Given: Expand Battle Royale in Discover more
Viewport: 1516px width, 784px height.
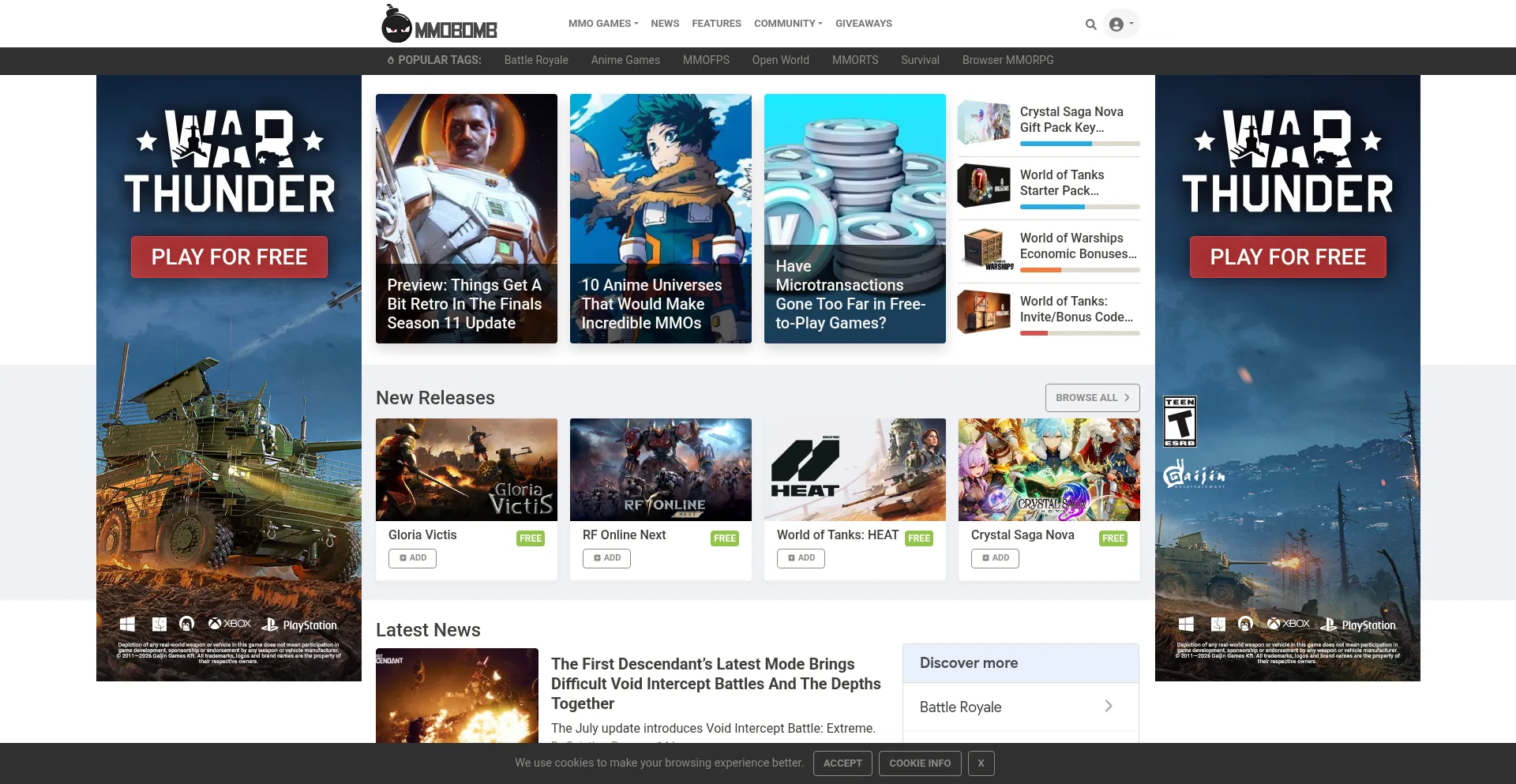Looking at the screenshot, I should point(1020,707).
